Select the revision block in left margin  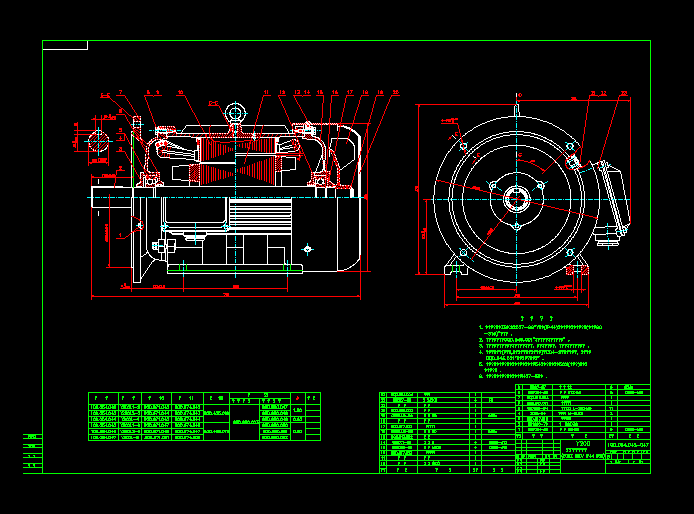click(x=33, y=452)
